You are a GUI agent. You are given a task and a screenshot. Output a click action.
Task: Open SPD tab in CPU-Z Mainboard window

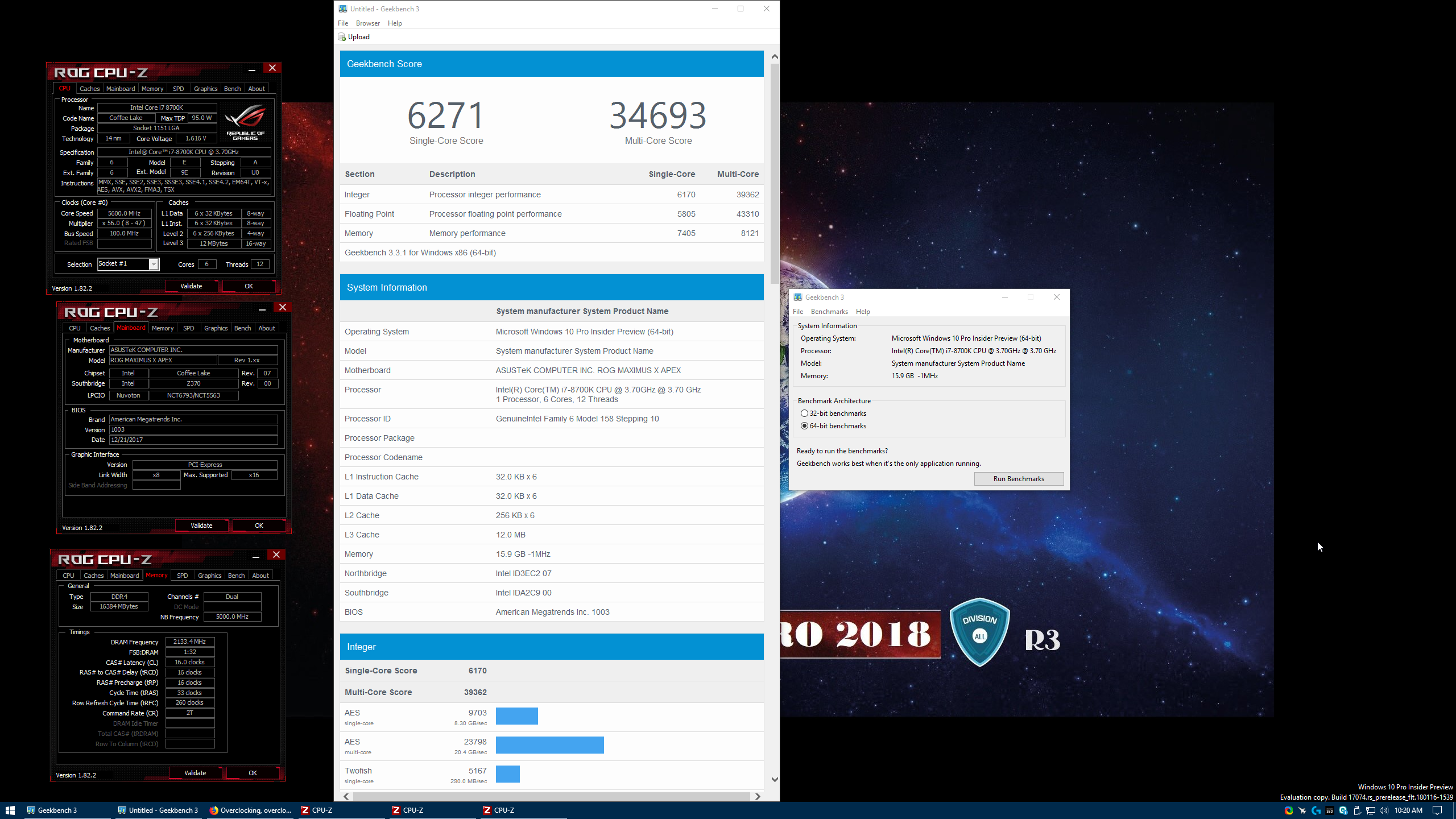pyautogui.click(x=189, y=328)
